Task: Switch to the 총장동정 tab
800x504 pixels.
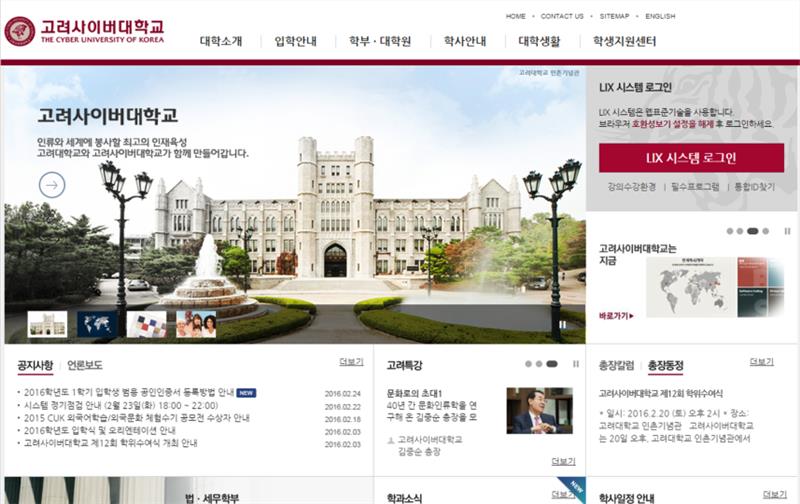Action: pos(665,365)
